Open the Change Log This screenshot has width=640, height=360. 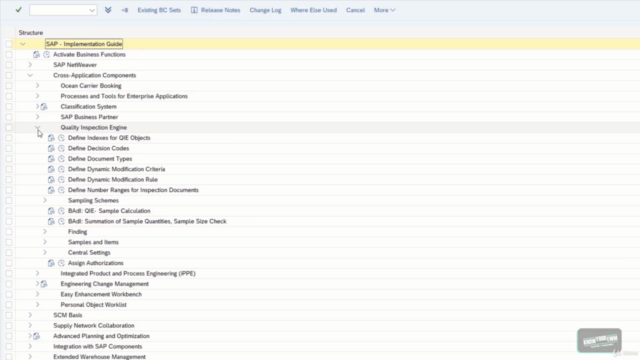tap(265, 10)
